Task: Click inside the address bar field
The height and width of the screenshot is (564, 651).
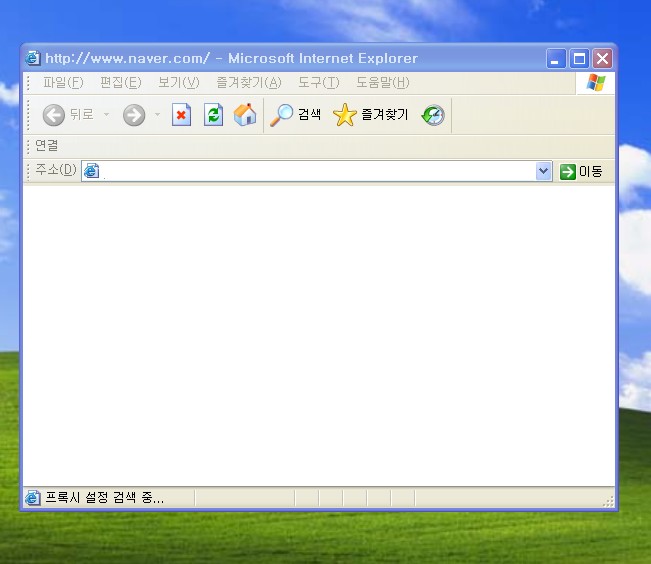Action: [317, 171]
